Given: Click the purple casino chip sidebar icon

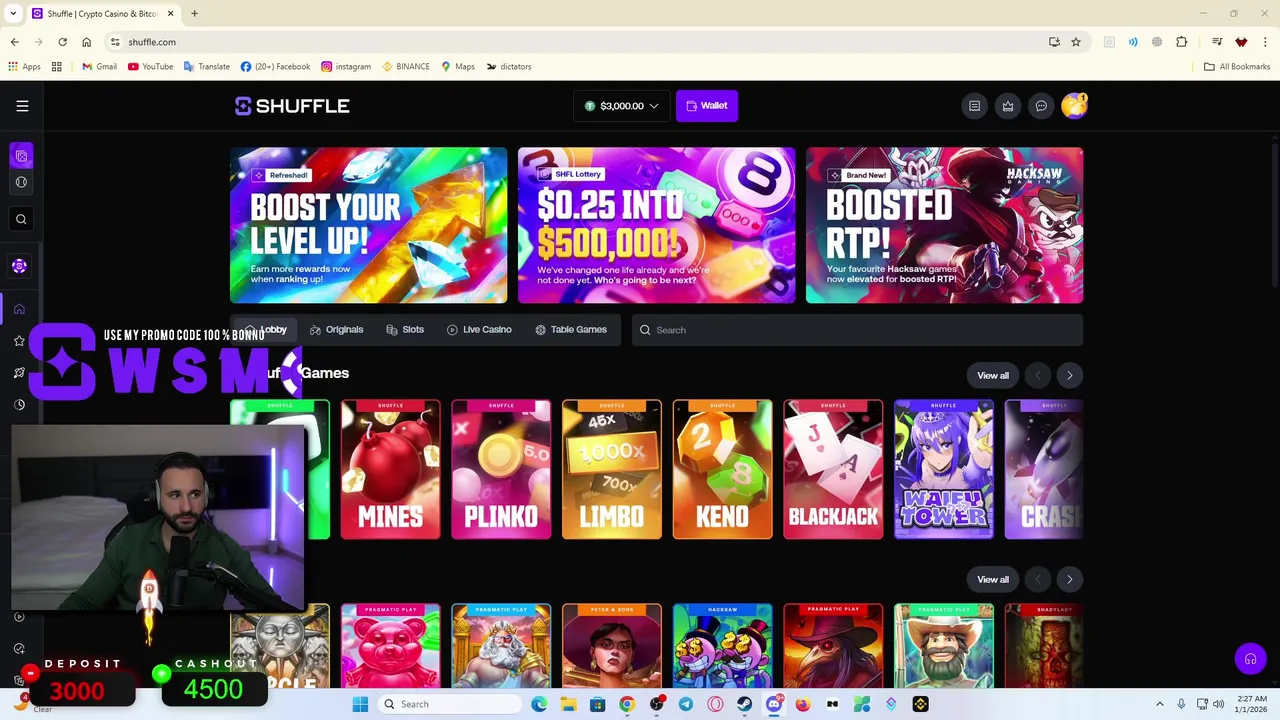Looking at the screenshot, I should coord(19,266).
